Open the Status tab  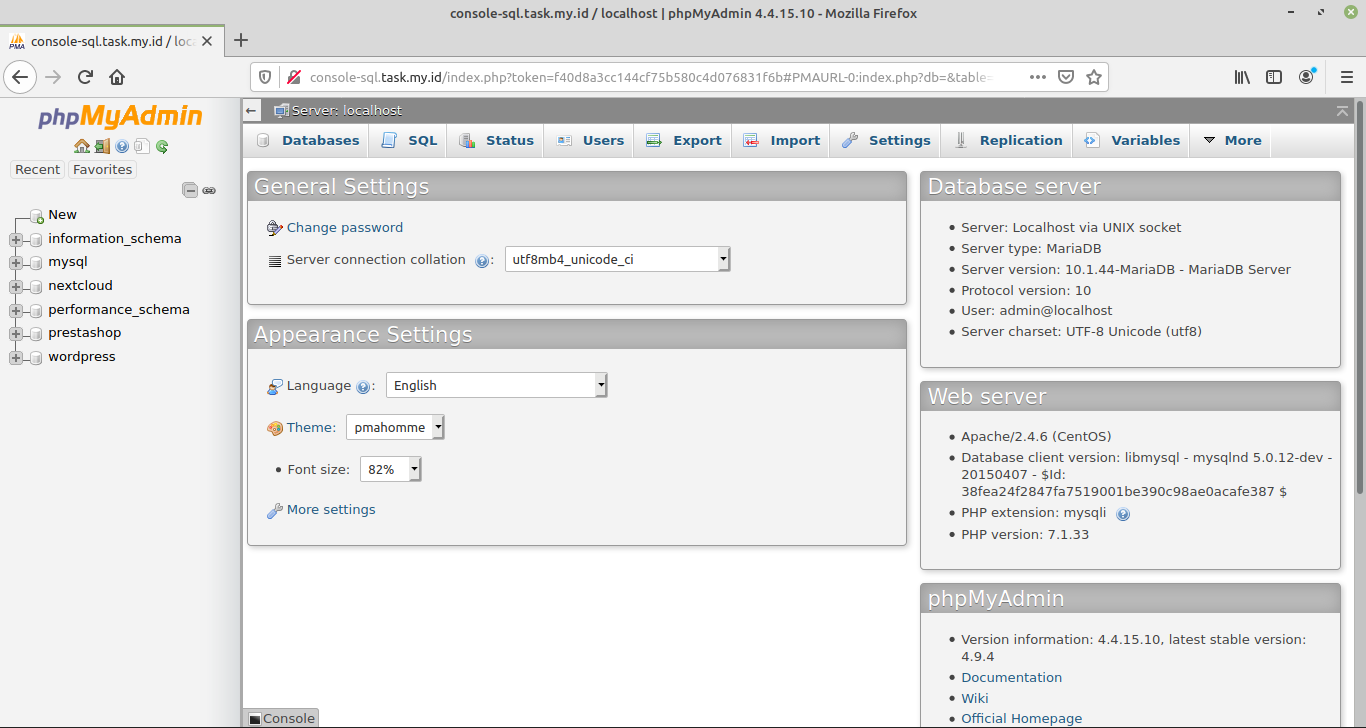(496, 141)
